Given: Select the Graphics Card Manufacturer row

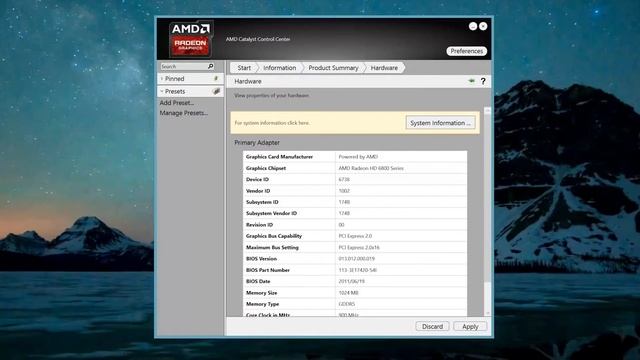Looking at the screenshot, I should pos(355,157).
